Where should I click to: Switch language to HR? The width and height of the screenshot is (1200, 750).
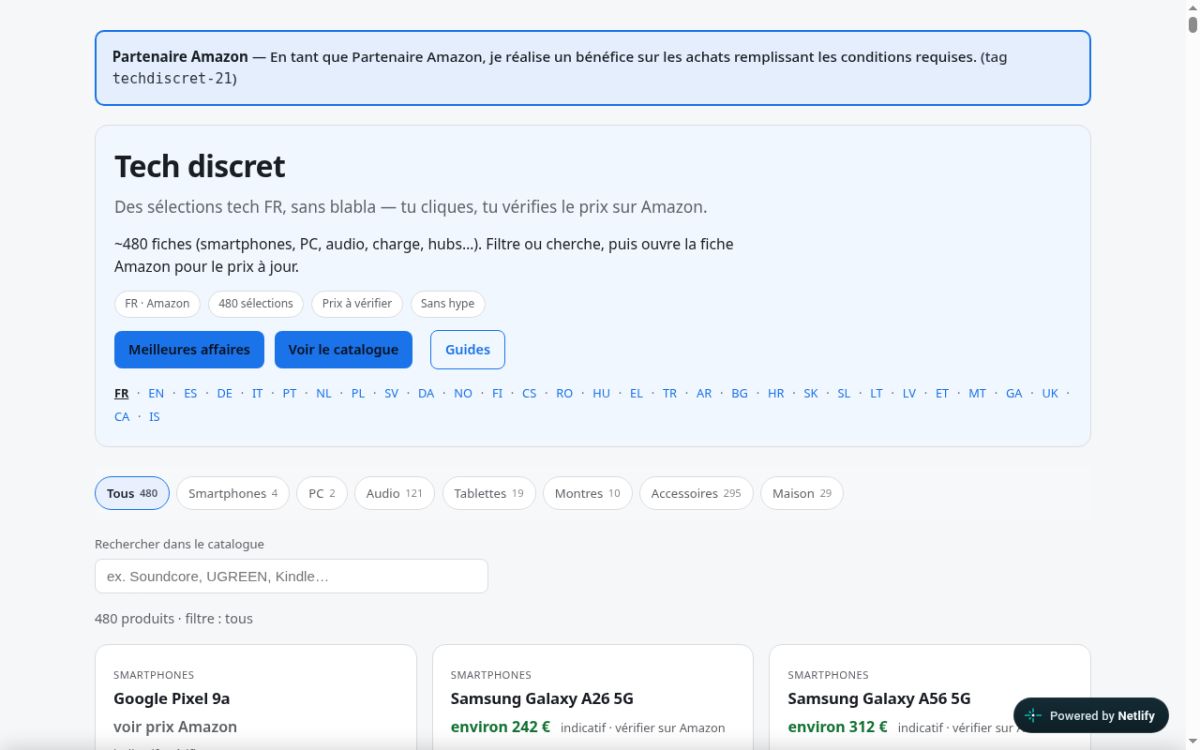776,393
